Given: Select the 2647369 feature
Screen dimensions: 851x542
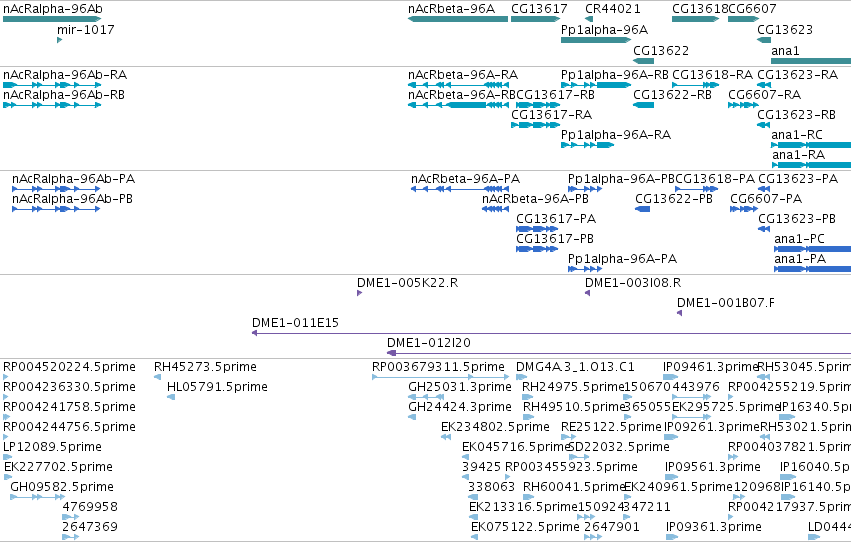Looking at the screenshot, I should 71,538.
